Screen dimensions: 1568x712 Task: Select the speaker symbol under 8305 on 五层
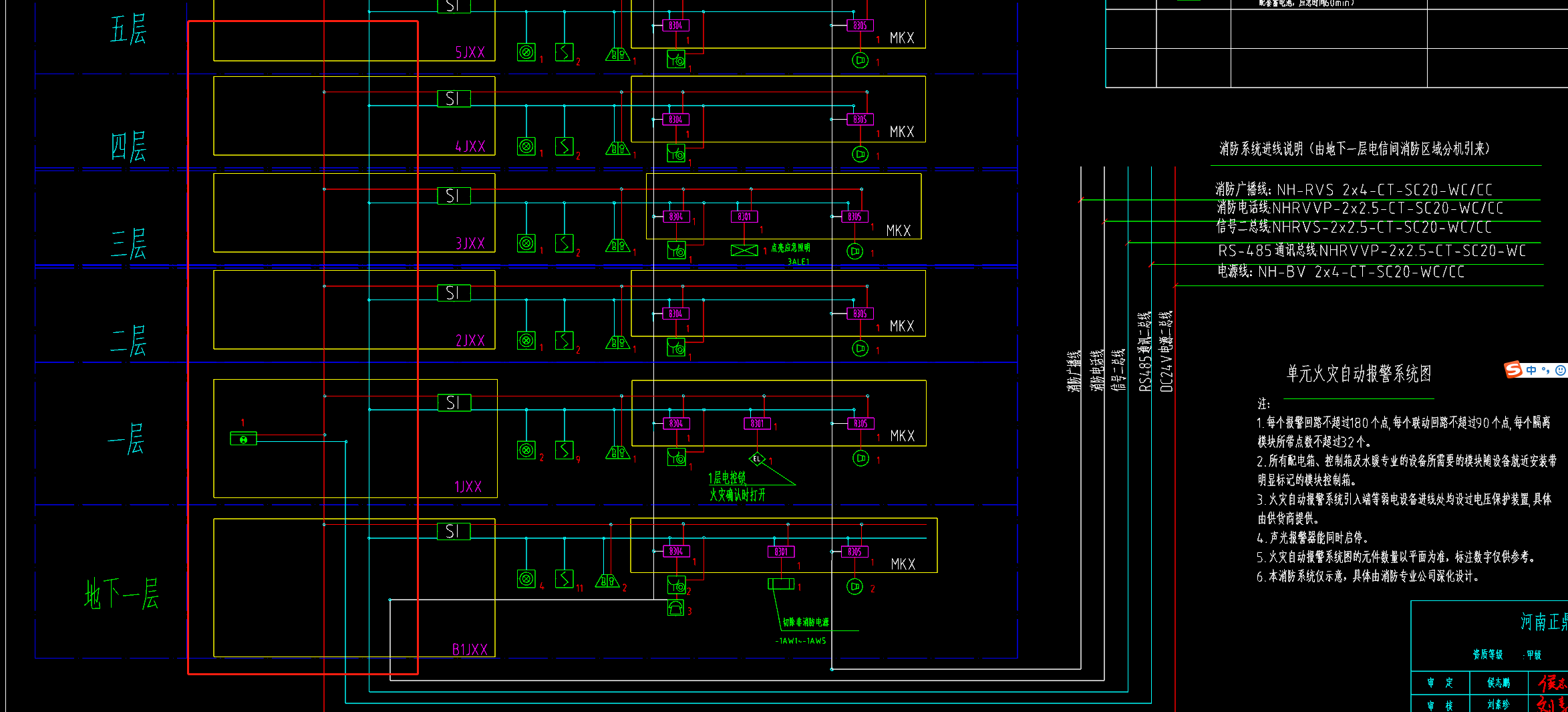[860, 60]
